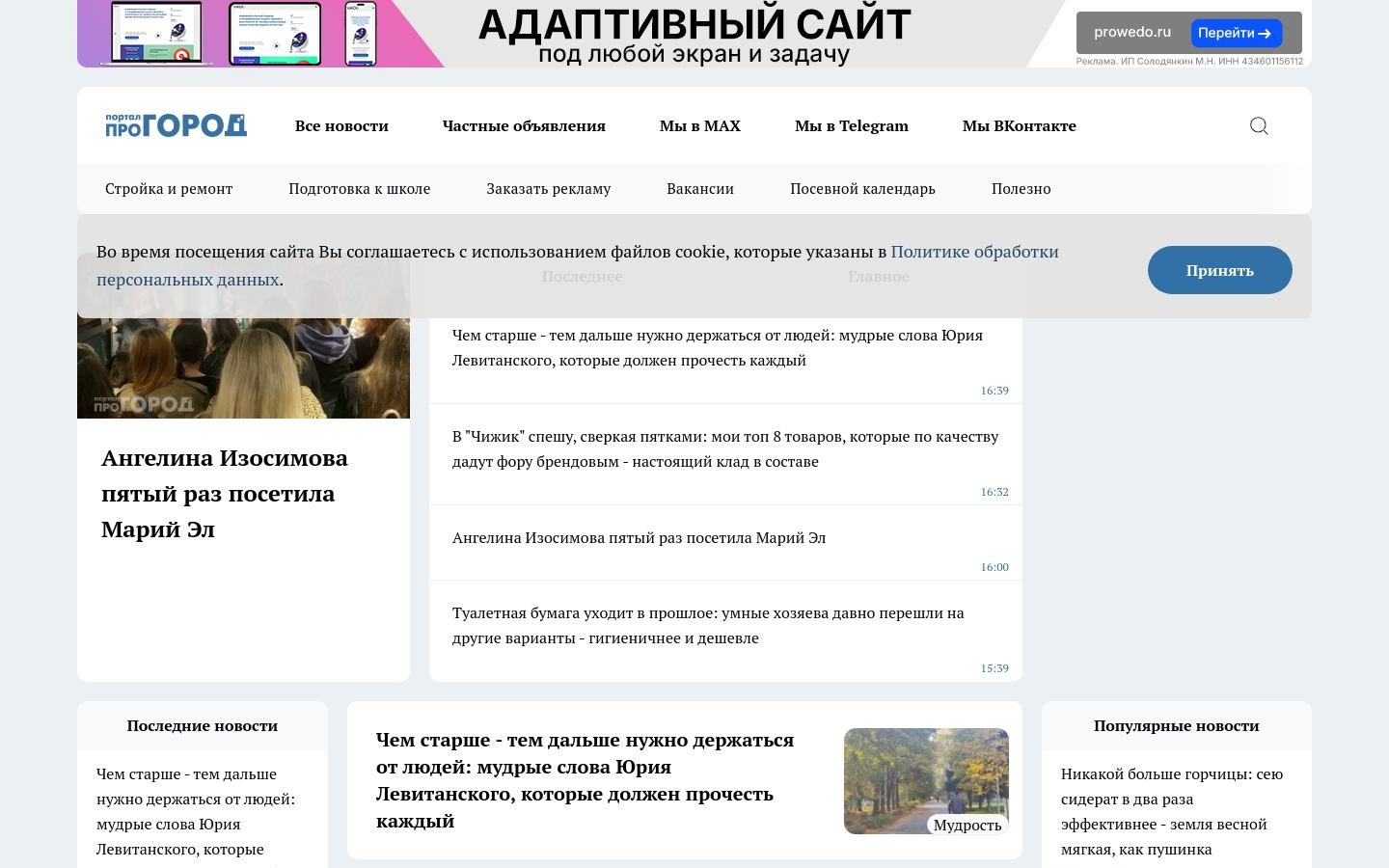1389x868 pixels.
Task: Open the Полезно category
Action: pyautogui.click(x=1021, y=189)
